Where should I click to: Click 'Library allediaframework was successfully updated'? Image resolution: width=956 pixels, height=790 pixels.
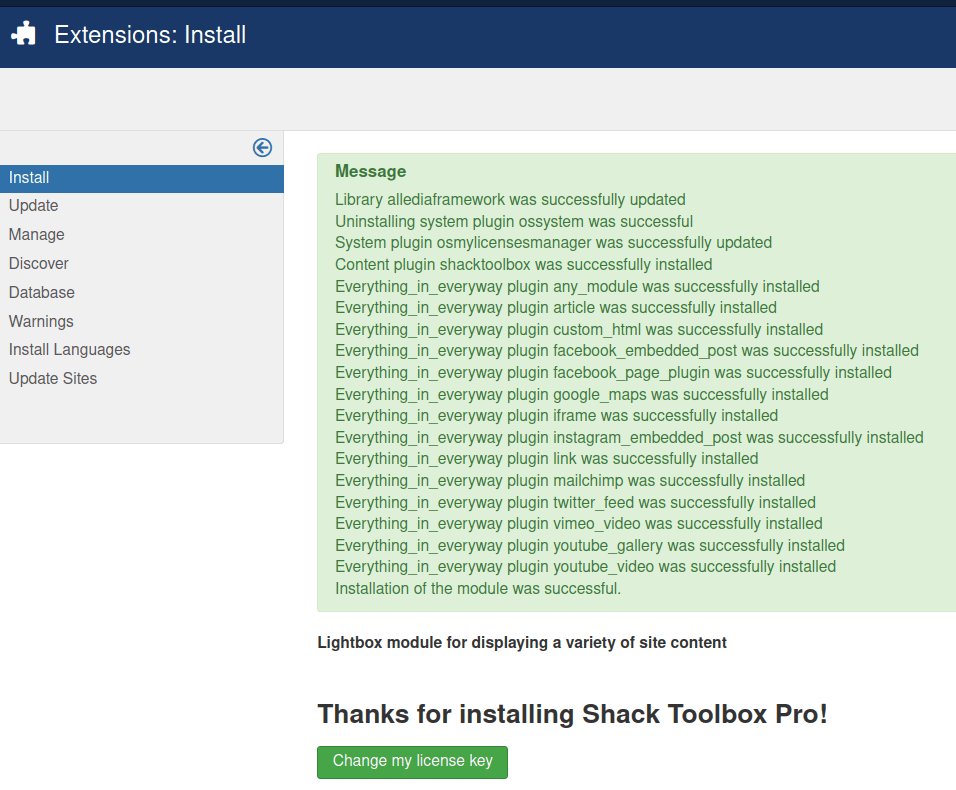tap(510, 200)
